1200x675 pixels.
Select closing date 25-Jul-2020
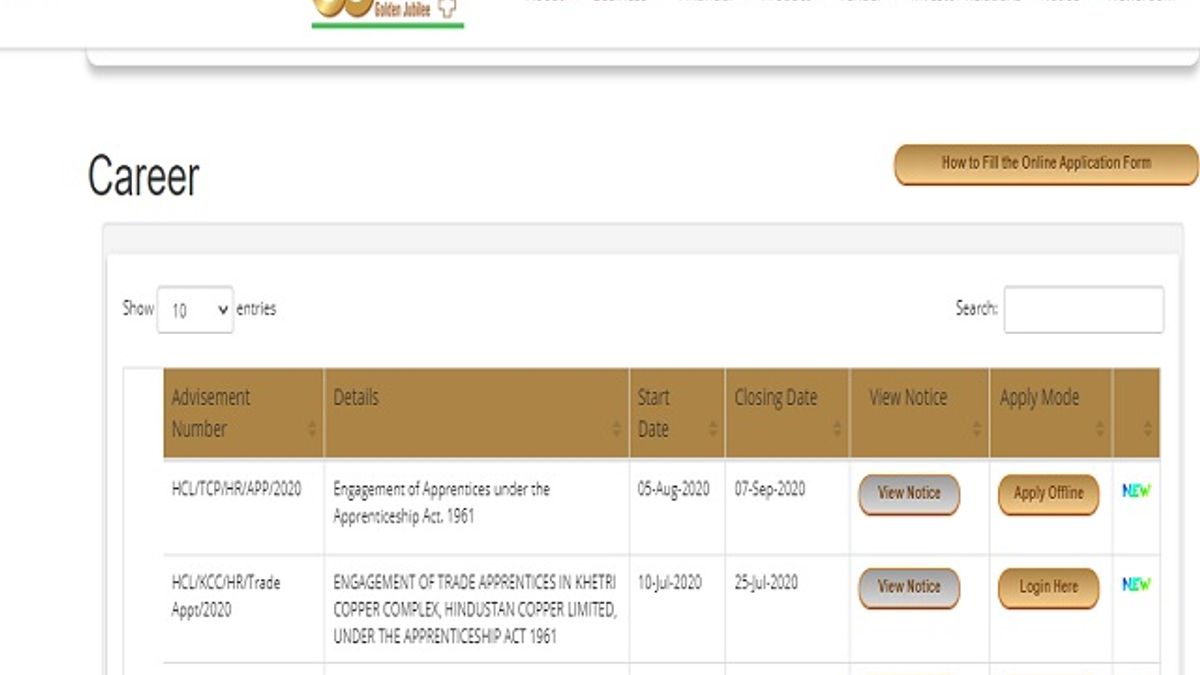(x=766, y=583)
